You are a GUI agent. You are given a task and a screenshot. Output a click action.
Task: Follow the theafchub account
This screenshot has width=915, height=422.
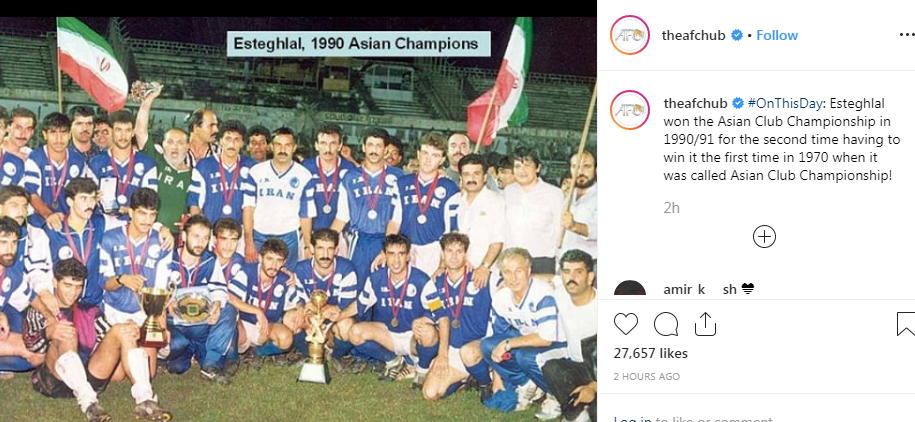pos(777,35)
